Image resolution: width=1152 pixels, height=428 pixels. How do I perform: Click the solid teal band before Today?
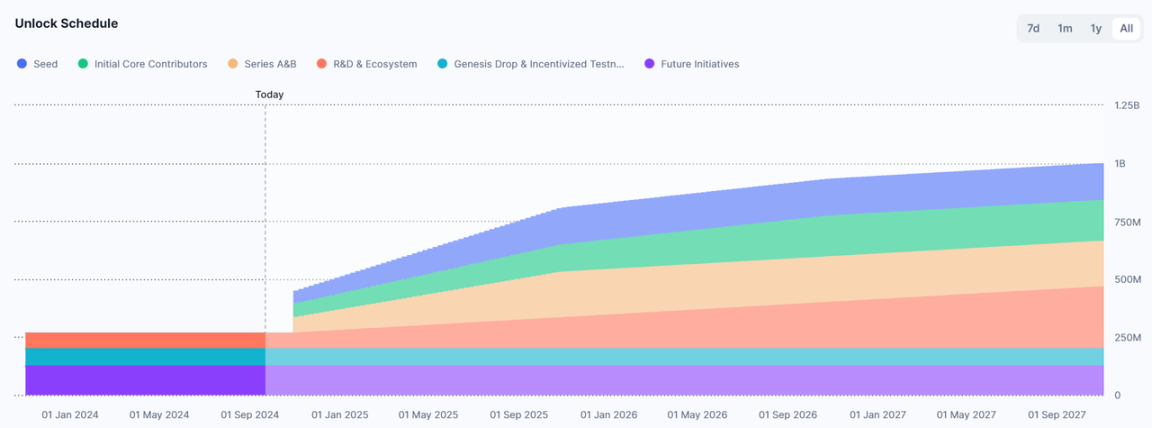point(145,356)
